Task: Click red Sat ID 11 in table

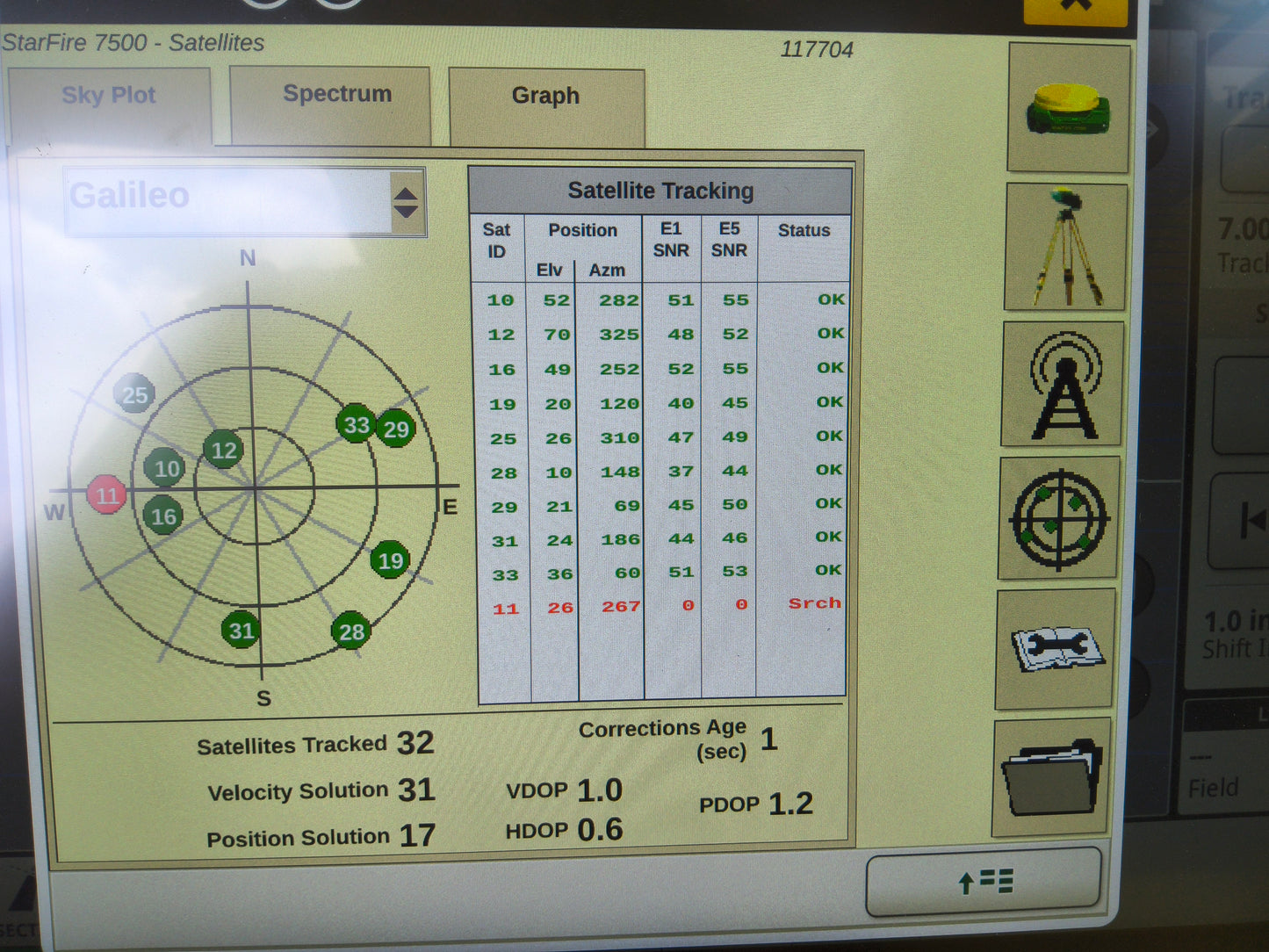Action: (506, 609)
